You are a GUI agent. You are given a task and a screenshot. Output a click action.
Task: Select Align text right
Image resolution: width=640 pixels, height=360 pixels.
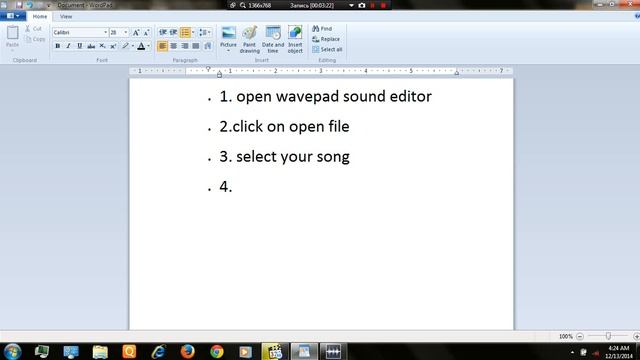click(x=185, y=46)
